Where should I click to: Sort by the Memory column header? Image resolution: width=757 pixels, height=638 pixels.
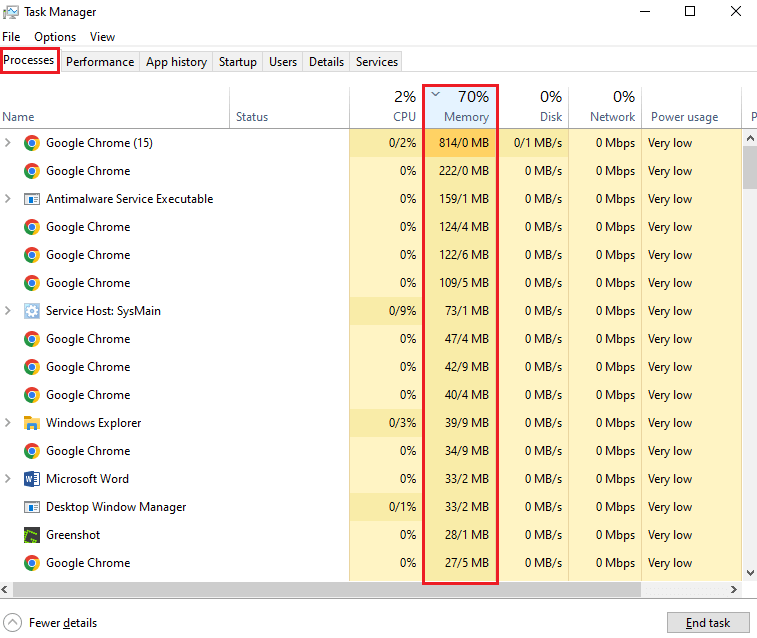click(460, 107)
